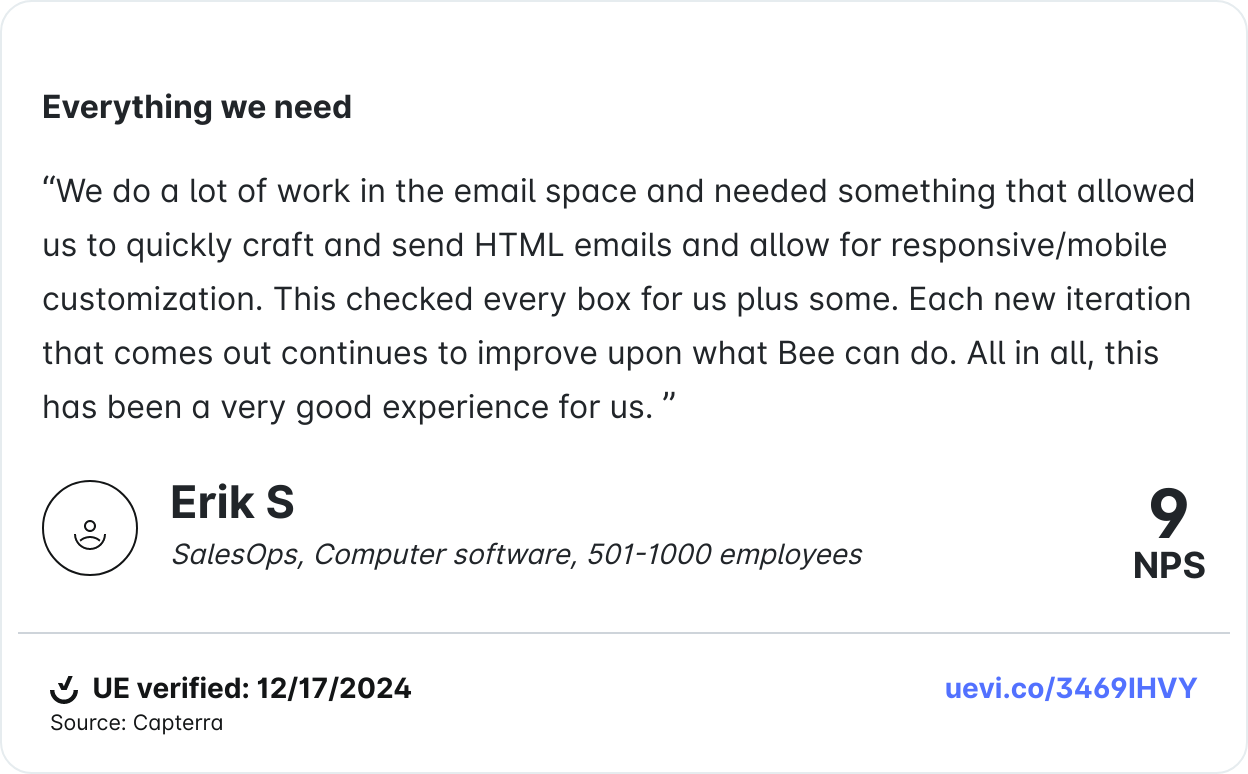Click the reviewer avatar icon
The height and width of the screenshot is (774, 1248).
90,528
